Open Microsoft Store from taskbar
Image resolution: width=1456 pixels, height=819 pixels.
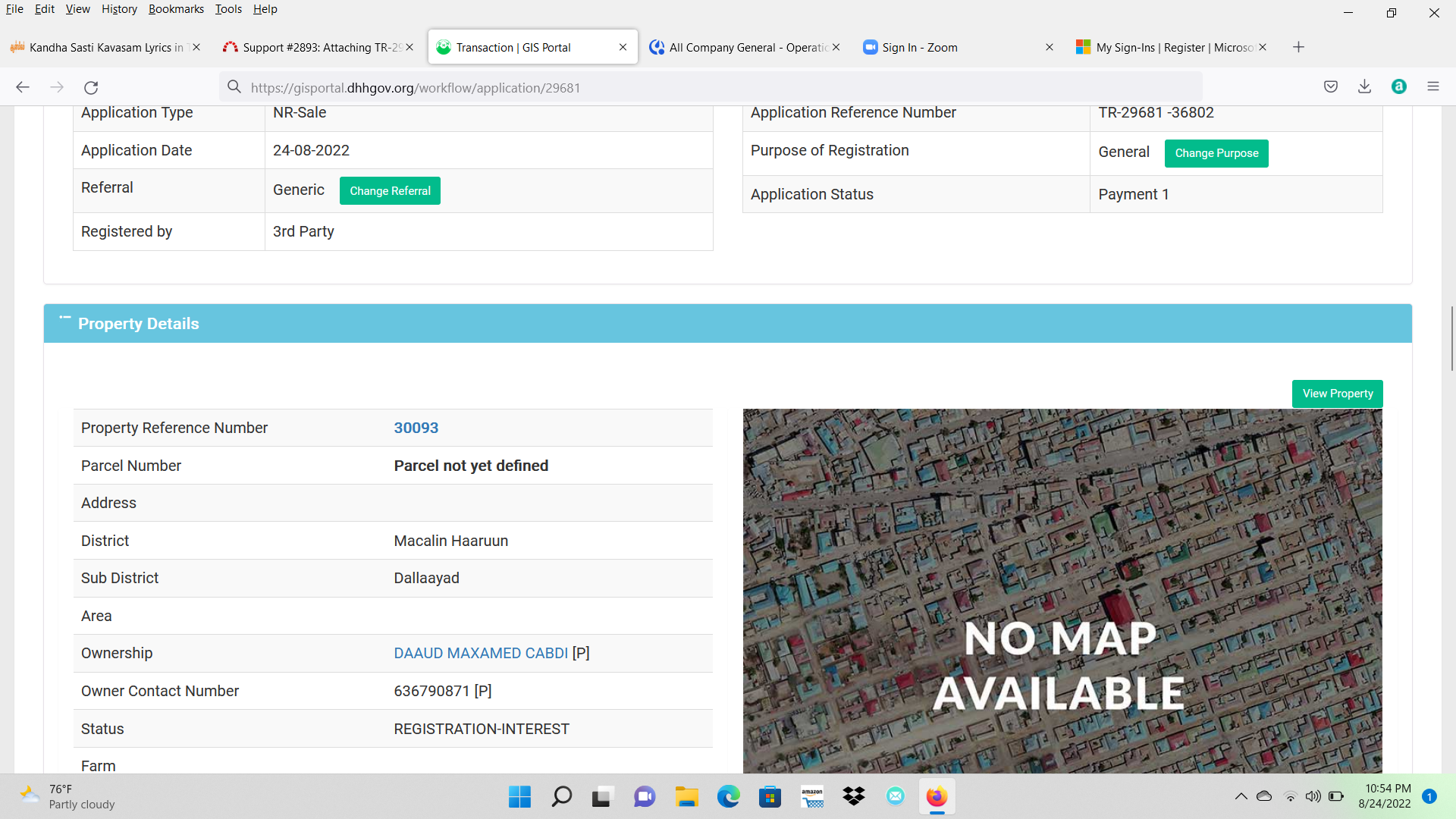pyautogui.click(x=770, y=797)
